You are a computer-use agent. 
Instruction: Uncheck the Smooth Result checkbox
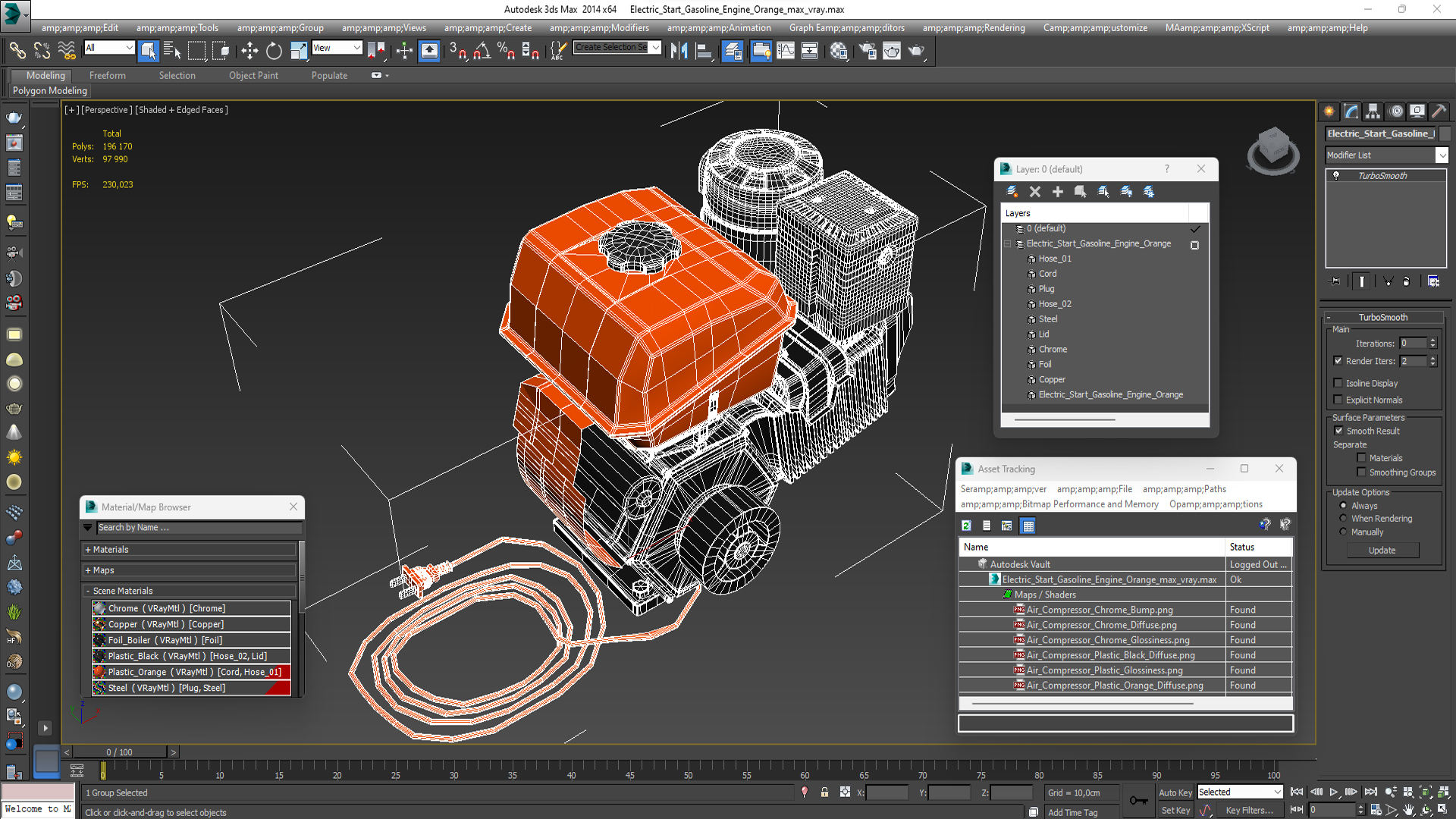(1338, 431)
